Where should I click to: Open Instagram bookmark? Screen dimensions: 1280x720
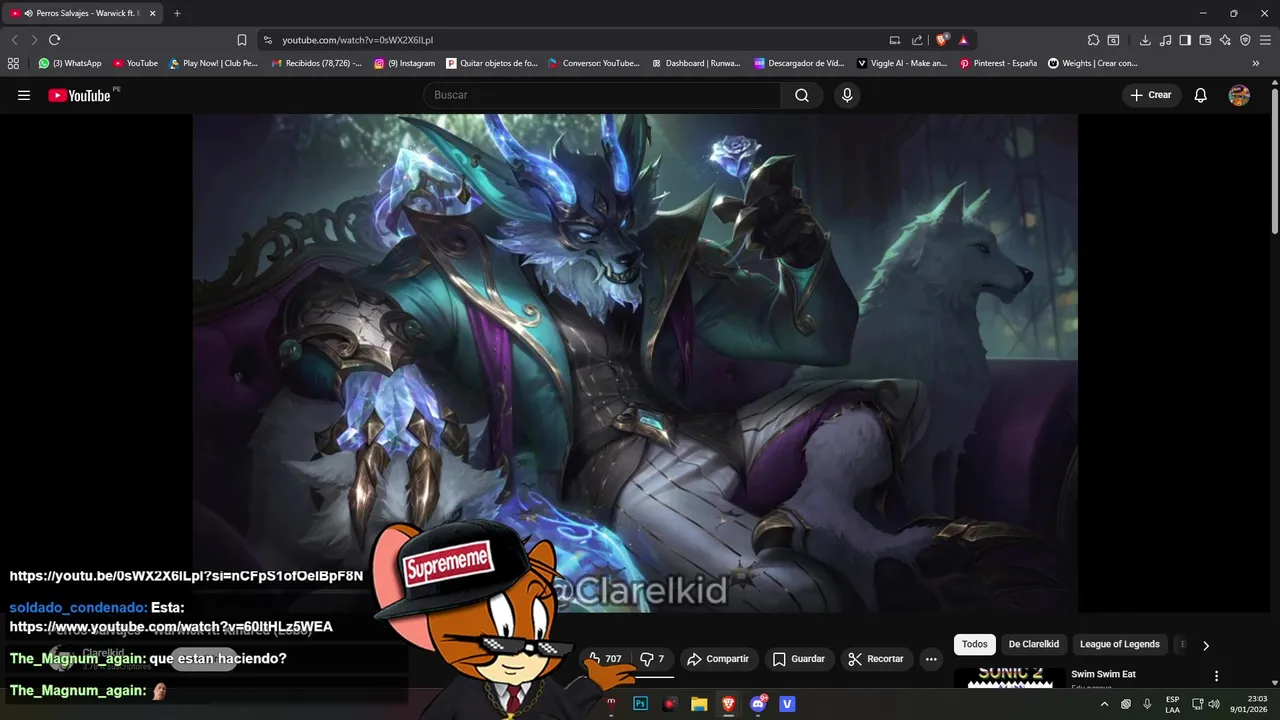coord(405,63)
